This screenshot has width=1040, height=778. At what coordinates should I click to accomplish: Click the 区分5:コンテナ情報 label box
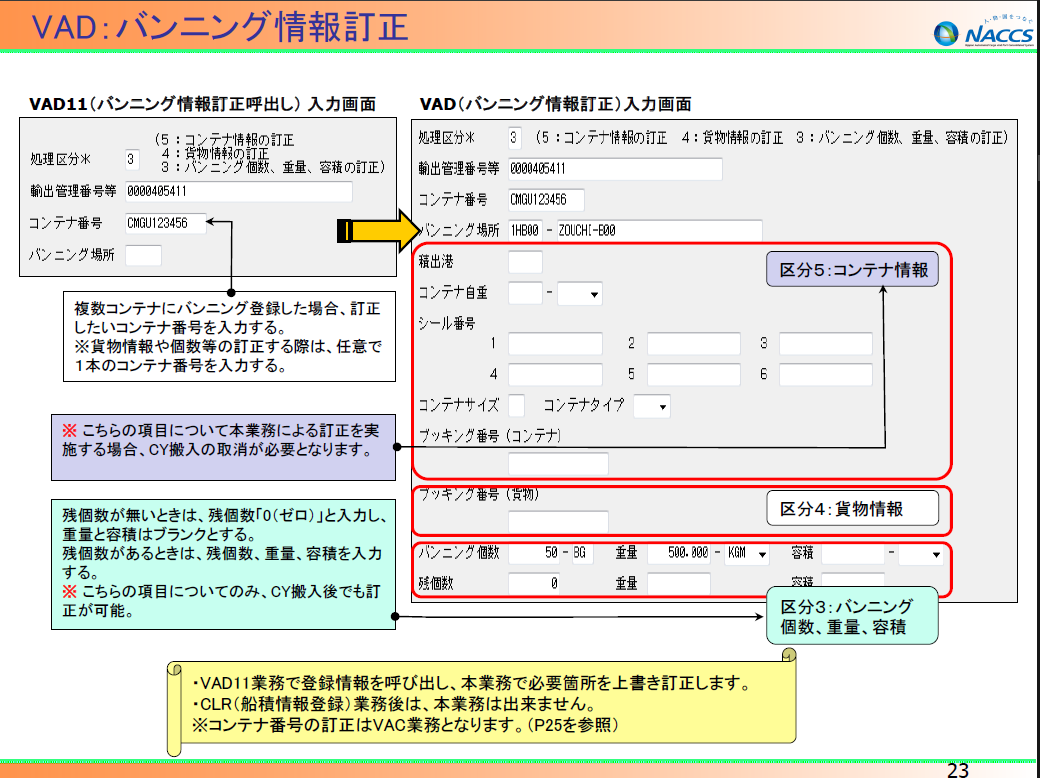click(853, 270)
